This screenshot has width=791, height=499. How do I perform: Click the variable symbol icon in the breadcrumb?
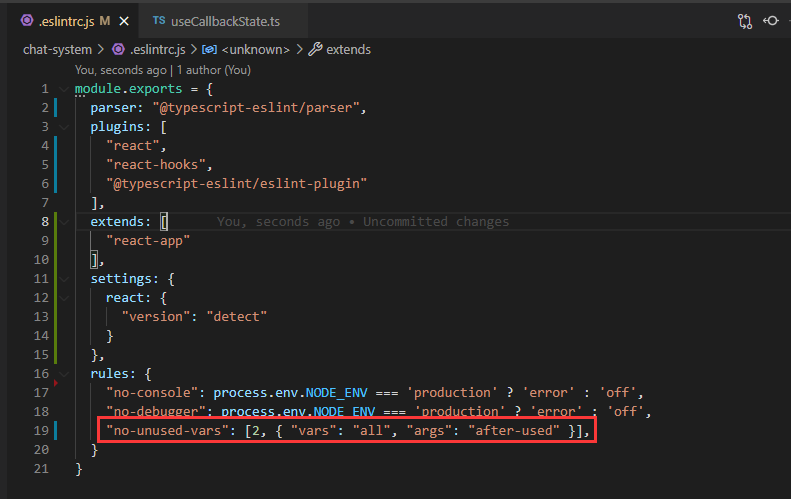tap(209, 49)
